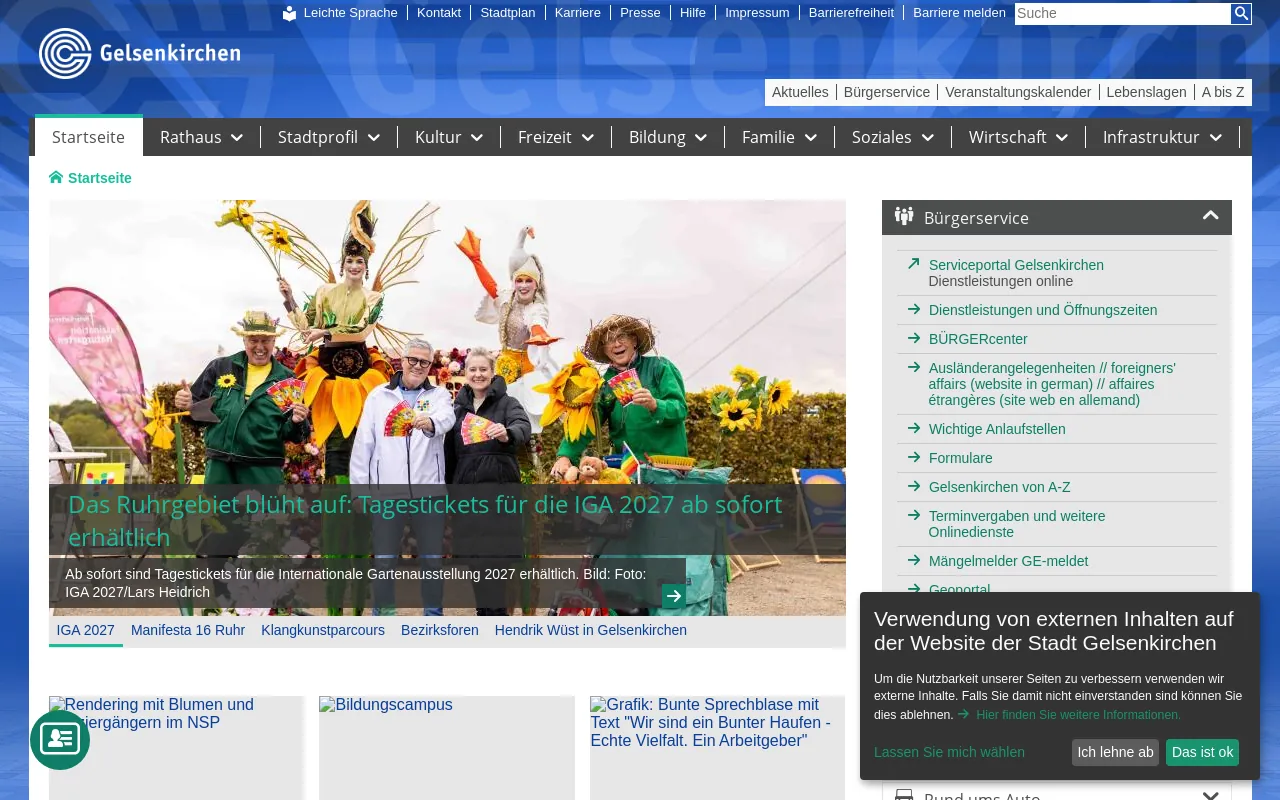The width and height of the screenshot is (1280, 800).
Task: Switch to Manifesta 16 Ruhr slide tab
Action: click(x=188, y=630)
